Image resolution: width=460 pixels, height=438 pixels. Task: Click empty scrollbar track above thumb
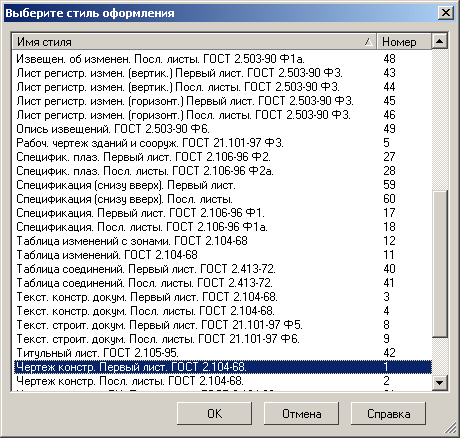tap(439, 120)
